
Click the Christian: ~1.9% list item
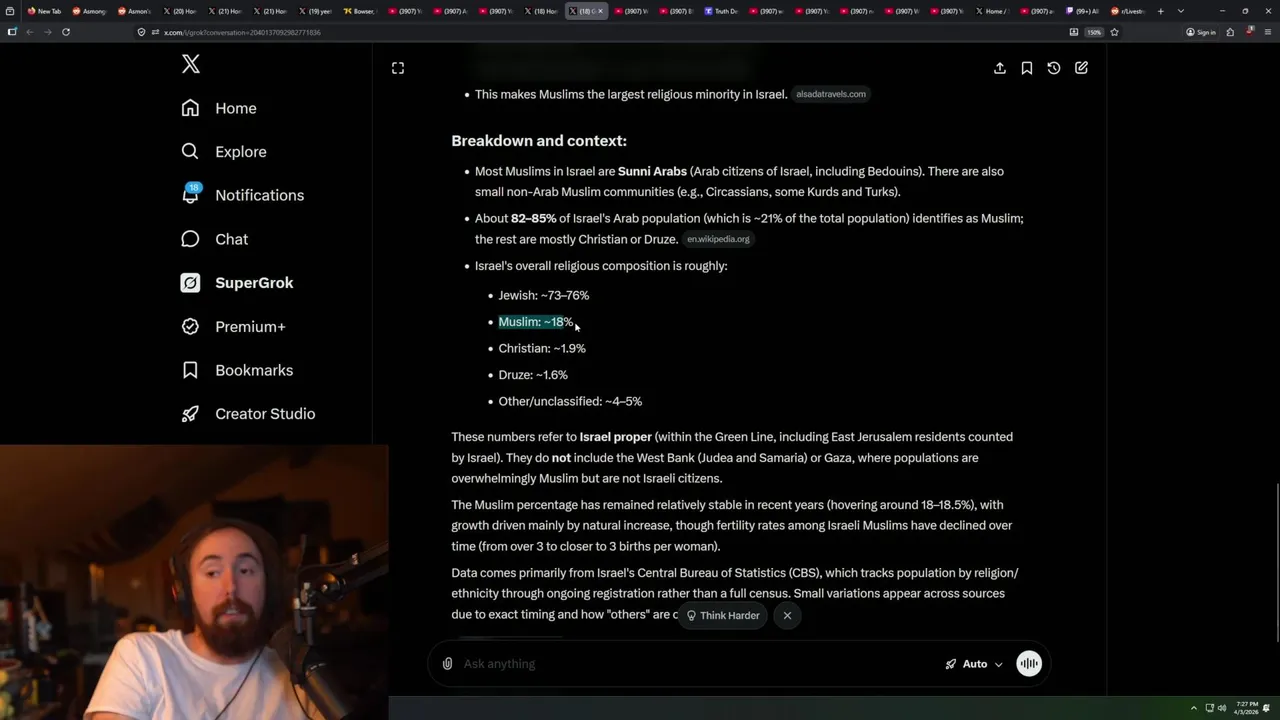(x=542, y=348)
